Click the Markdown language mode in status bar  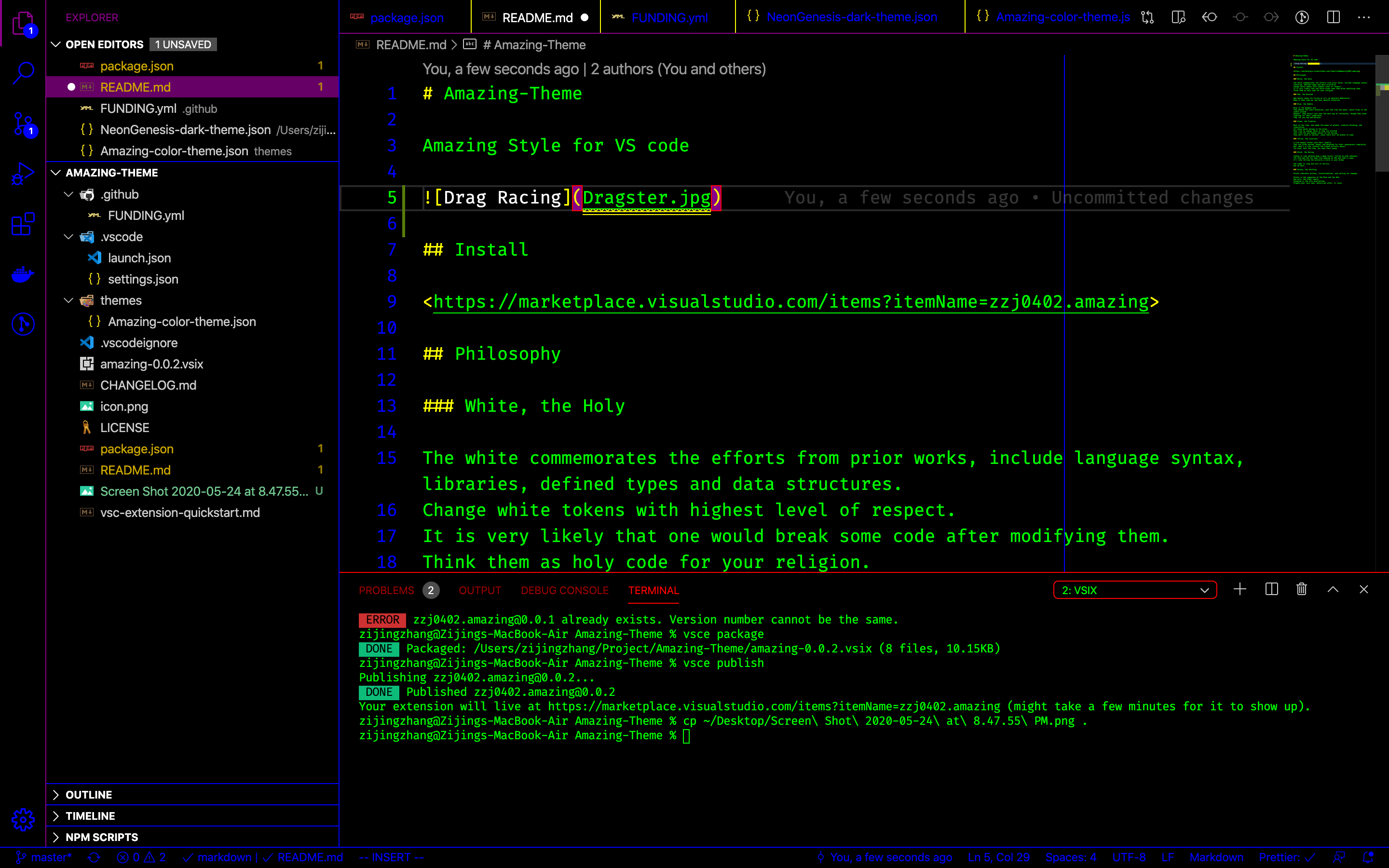tap(1216, 857)
